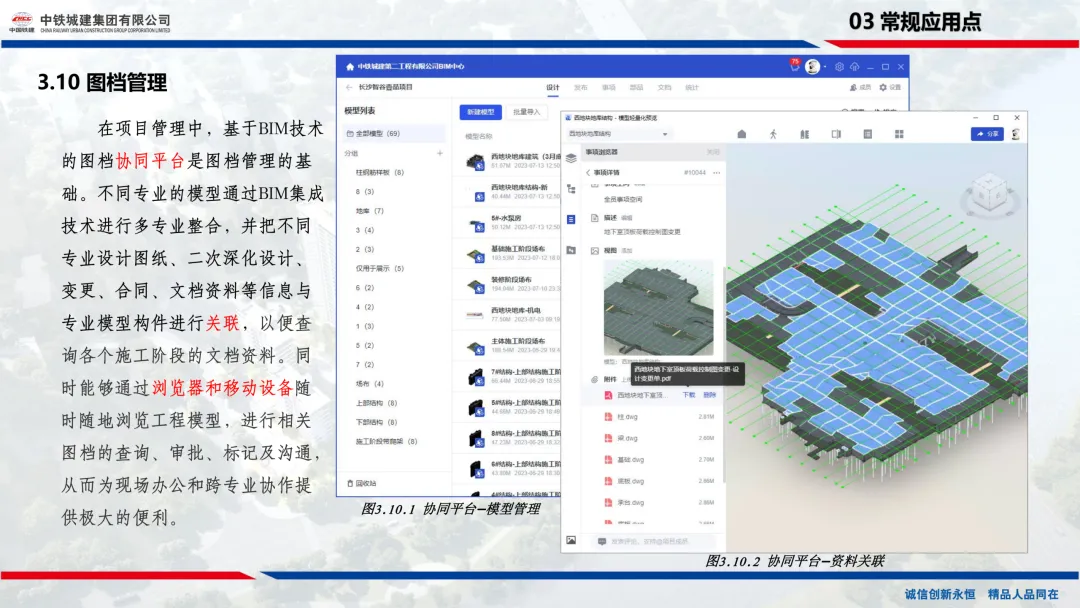Click the building floors icon in viewer toolbar

(804, 134)
